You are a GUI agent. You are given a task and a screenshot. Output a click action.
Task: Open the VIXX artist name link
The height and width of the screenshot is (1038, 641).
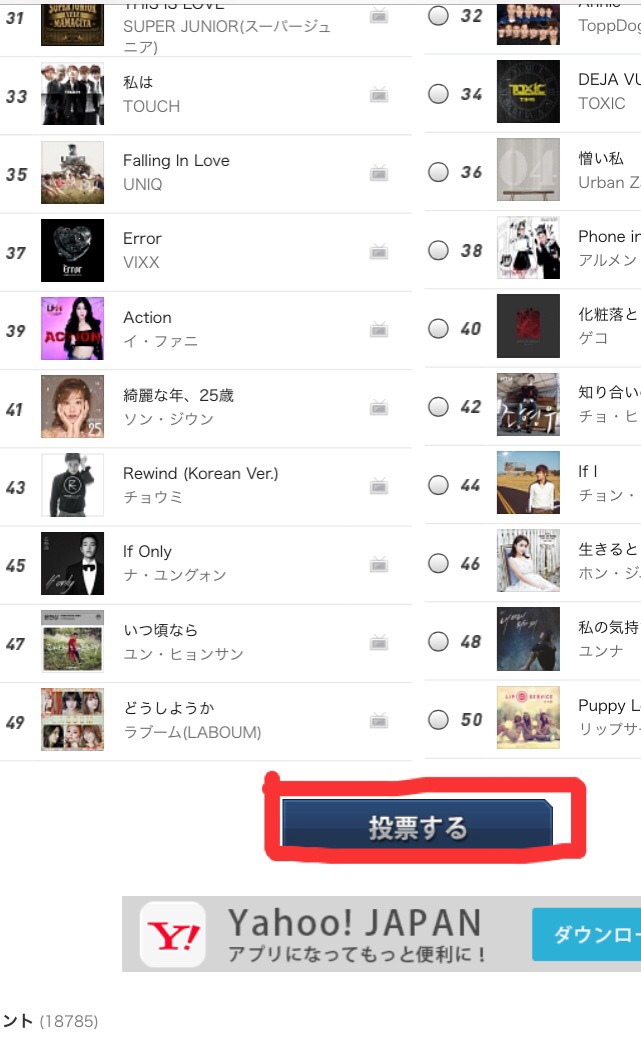coord(141,262)
